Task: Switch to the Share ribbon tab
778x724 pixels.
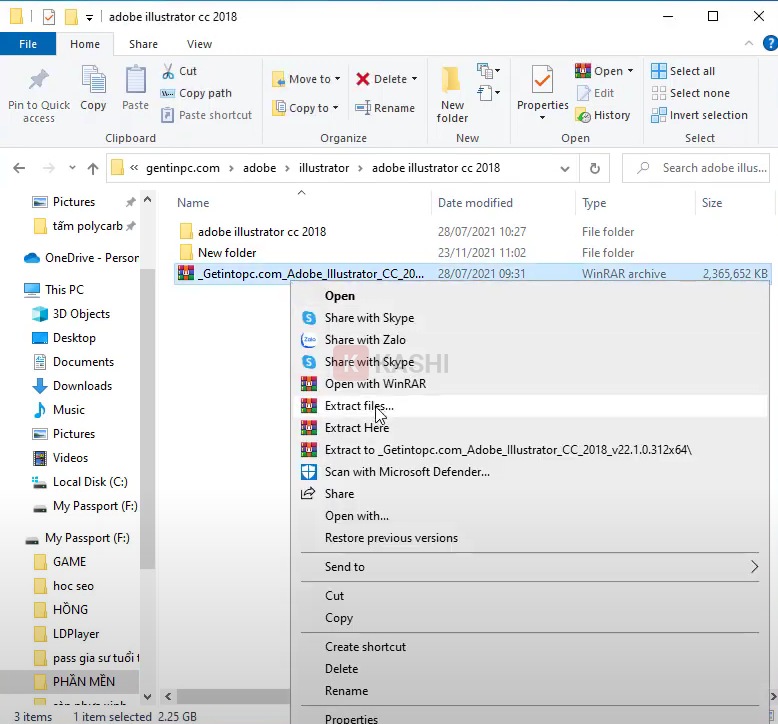Action: pos(143,44)
